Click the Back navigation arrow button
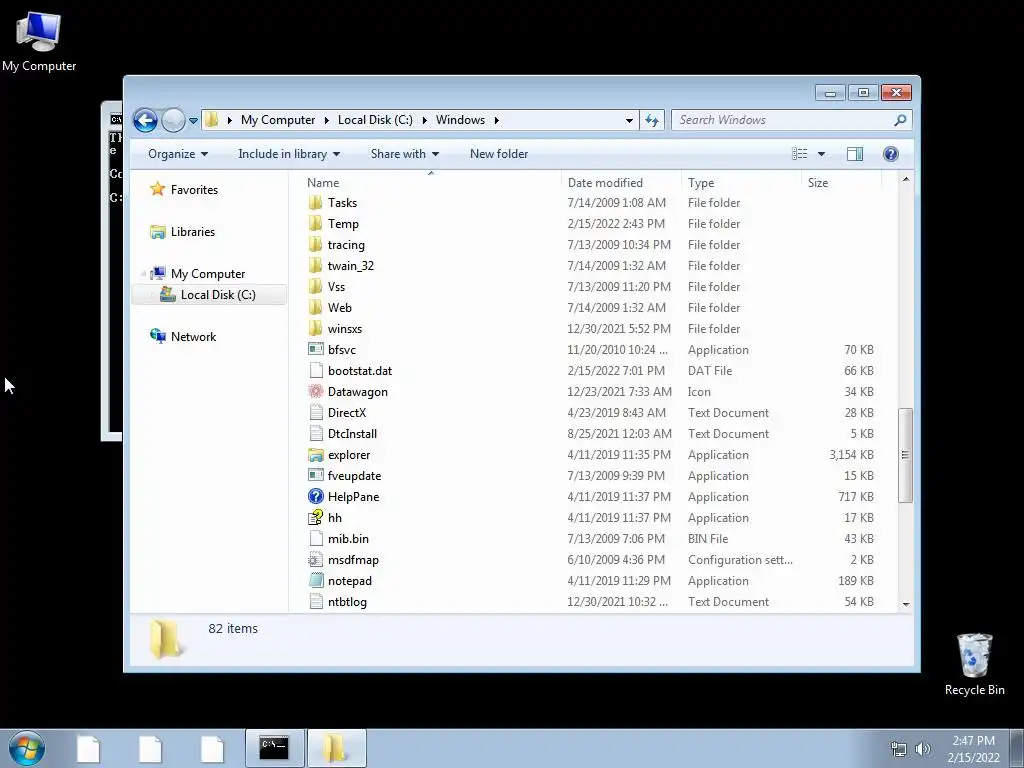Image resolution: width=1024 pixels, height=768 pixels. 145,120
